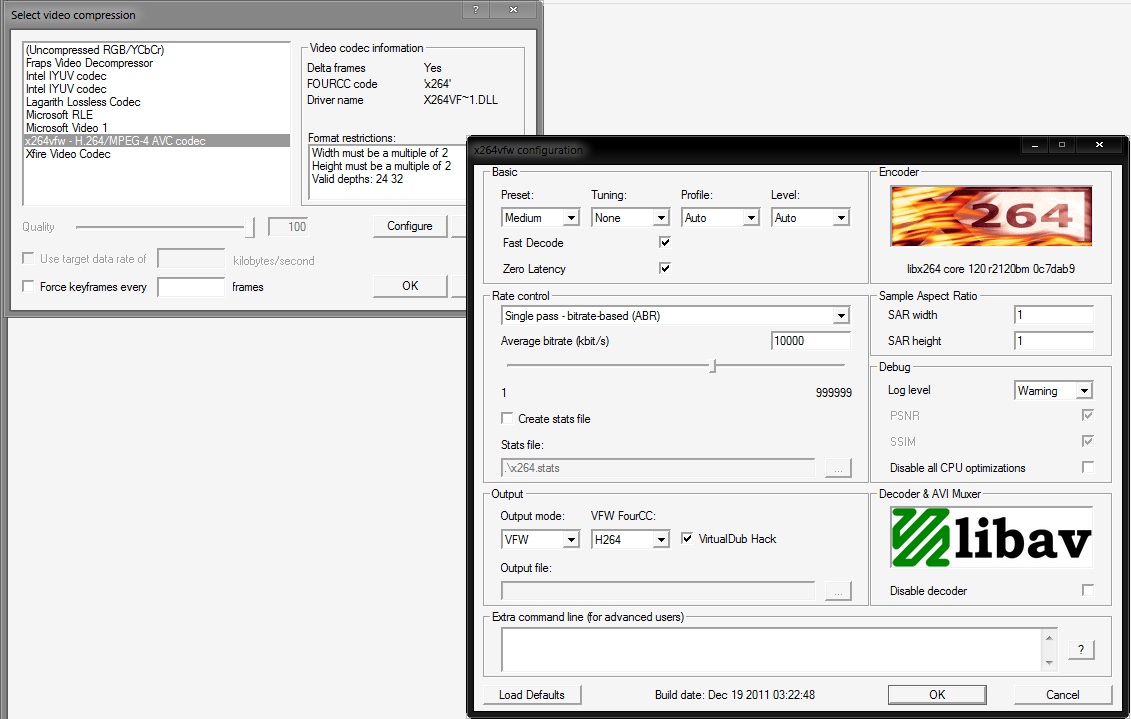Minimize the x264vfw configuration window
The width and height of the screenshot is (1131, 719).
point(1035,145)
